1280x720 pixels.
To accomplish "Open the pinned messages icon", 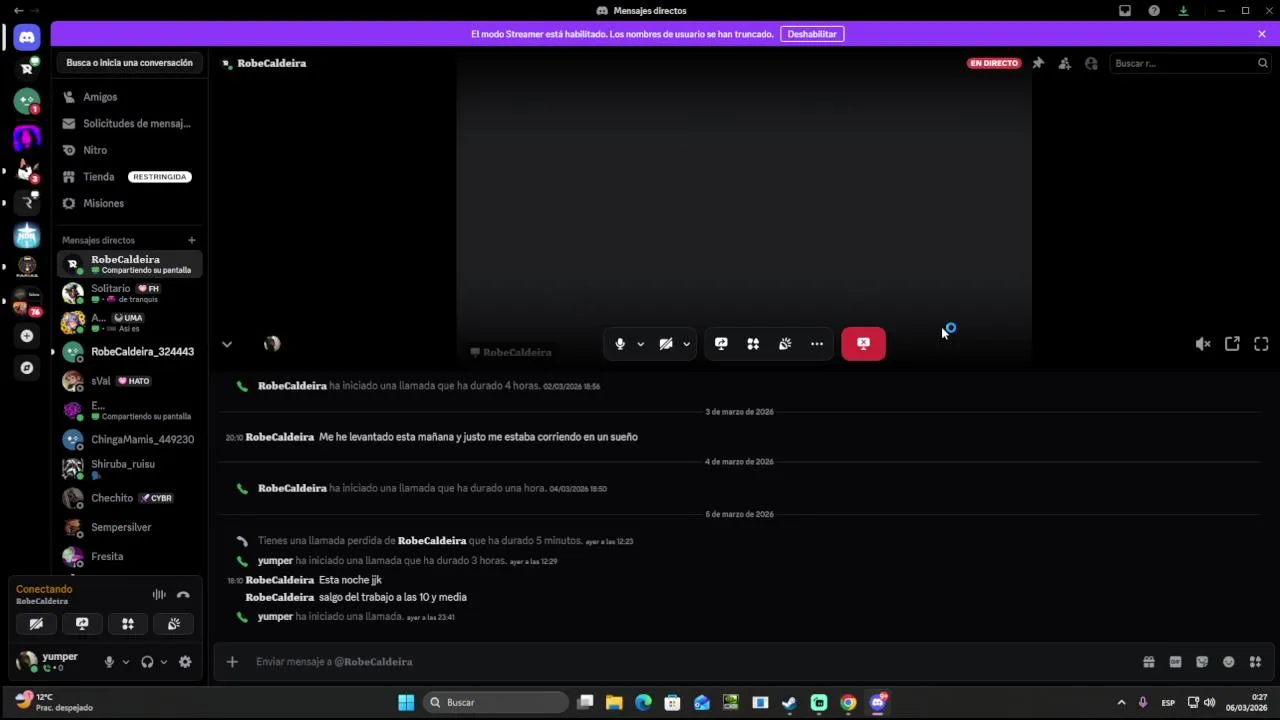I will point(1038,63).
